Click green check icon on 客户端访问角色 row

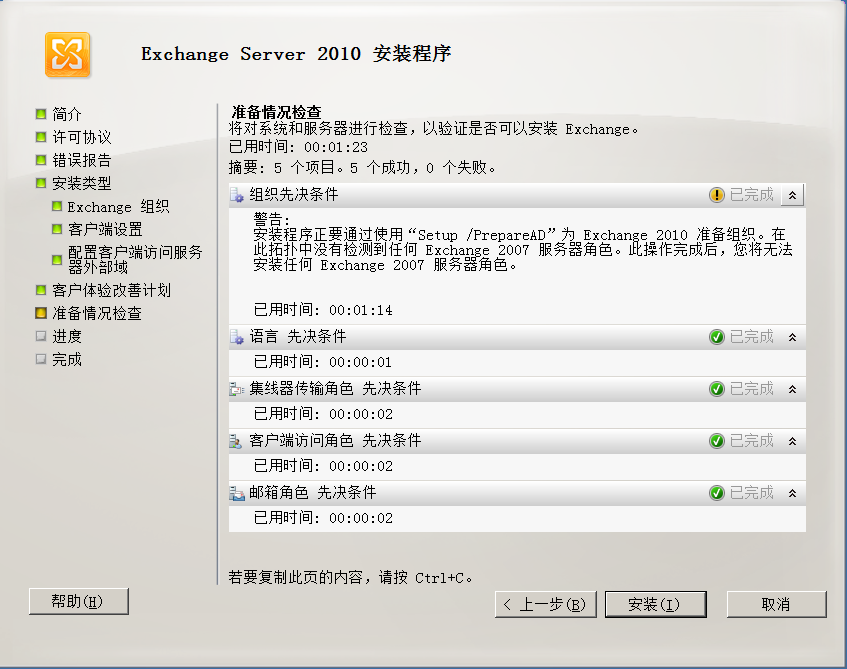716,441
